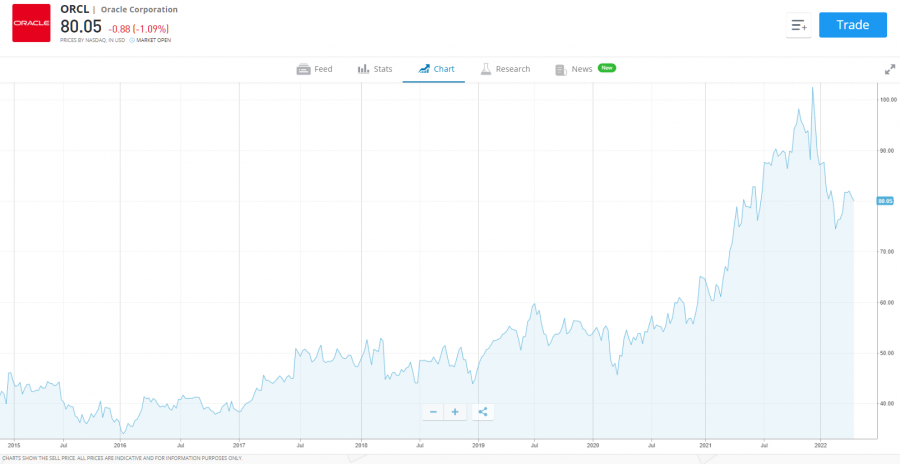Screen dimensions: 900x464
Task: Zoom out the chart with minus button
Action: coord(433,412)
